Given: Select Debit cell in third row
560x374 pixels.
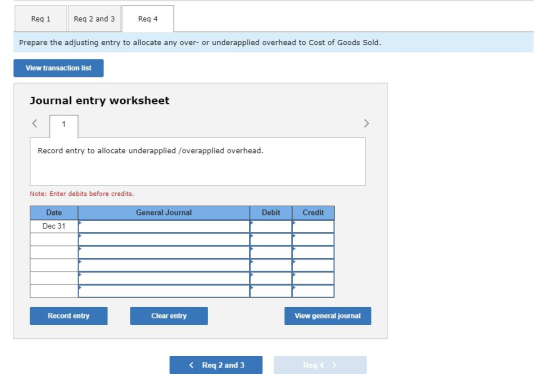Looking at the screenshot, I should 271,252.
